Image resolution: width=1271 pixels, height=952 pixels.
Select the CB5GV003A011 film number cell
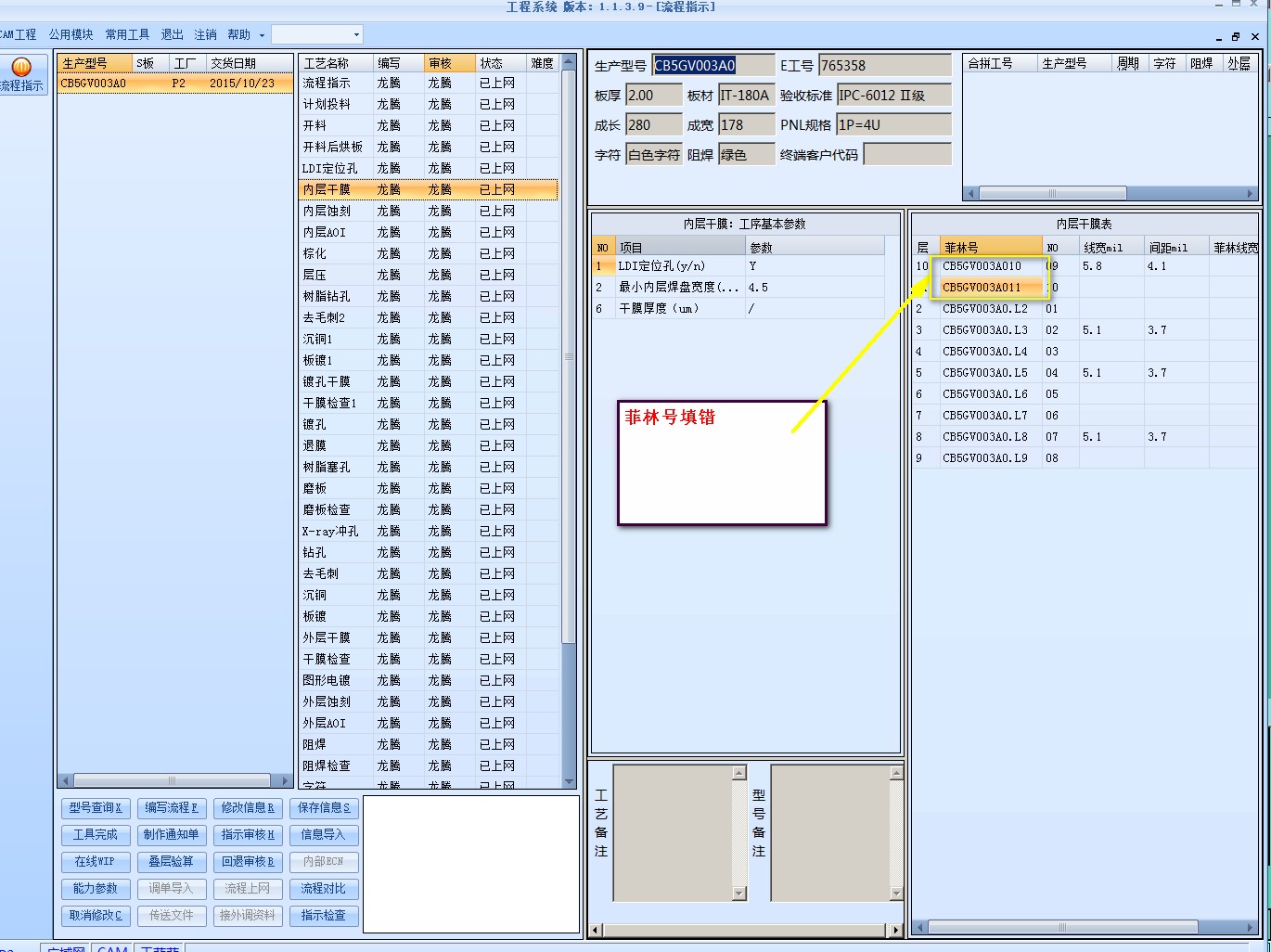click(x=992, y=288)
